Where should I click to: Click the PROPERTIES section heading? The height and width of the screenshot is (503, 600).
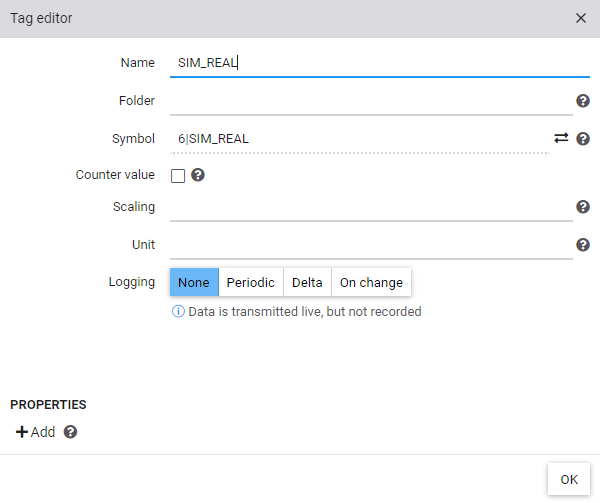[48, 405]
